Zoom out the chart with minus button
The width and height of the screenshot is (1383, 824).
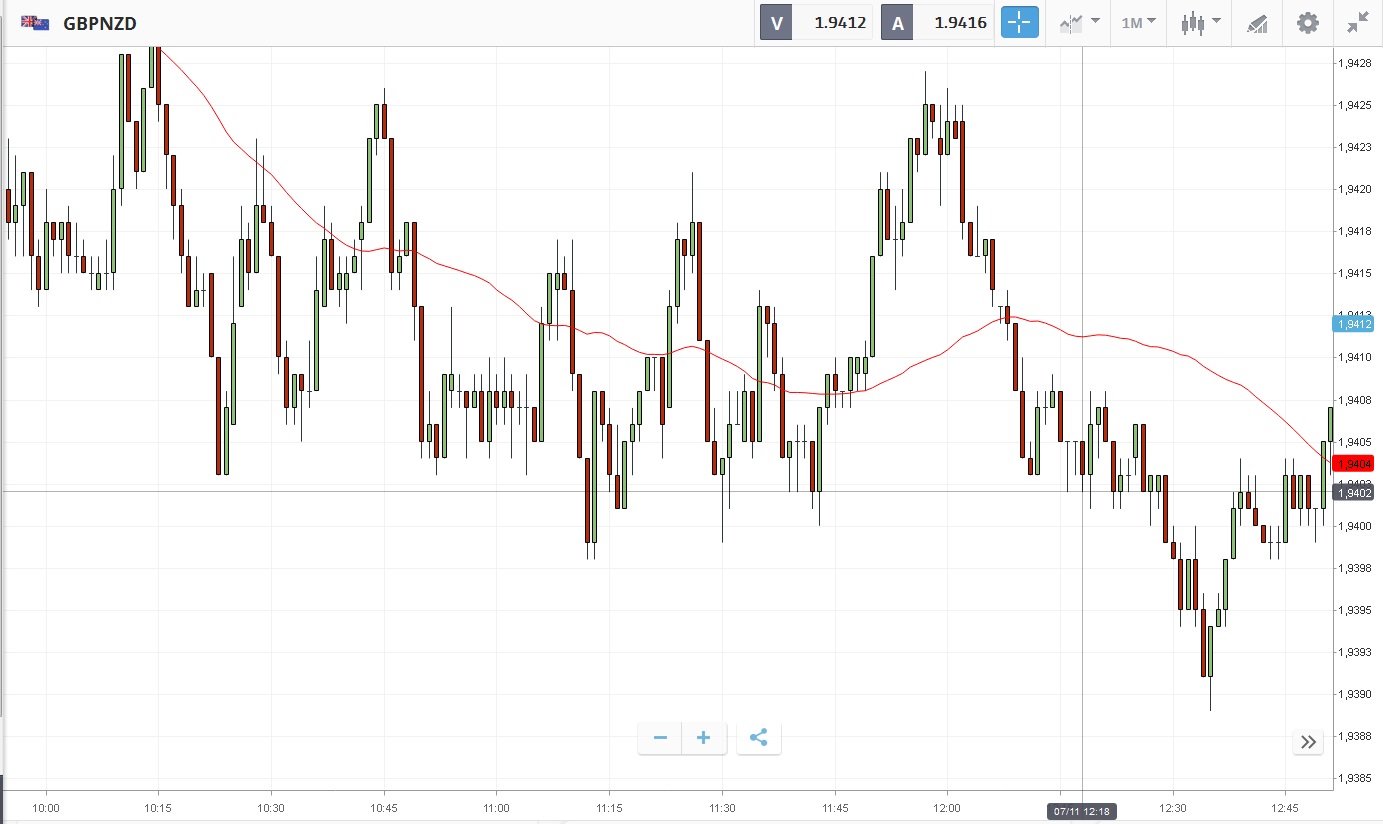660,738
